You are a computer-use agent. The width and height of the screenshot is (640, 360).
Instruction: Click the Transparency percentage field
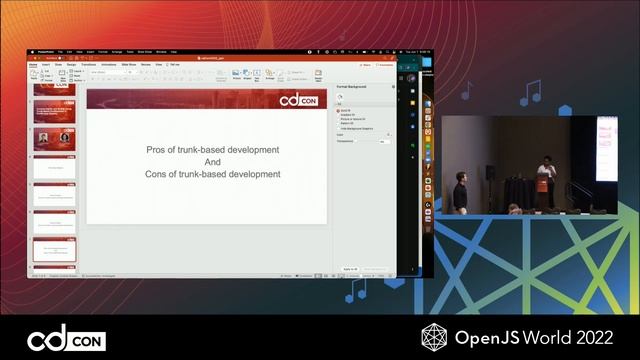coord(384,142)
